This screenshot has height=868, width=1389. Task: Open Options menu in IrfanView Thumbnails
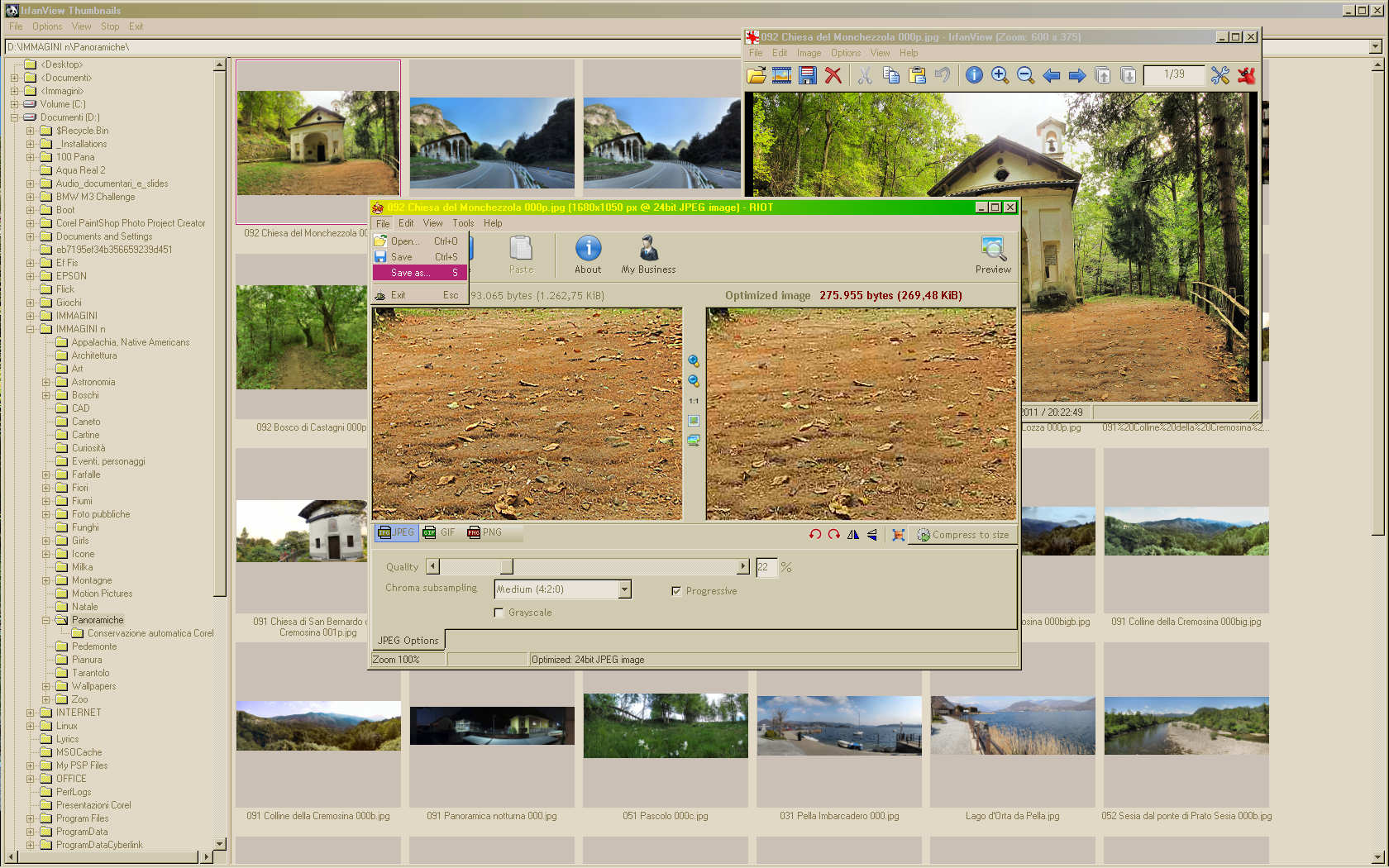(x=47, y=26)
